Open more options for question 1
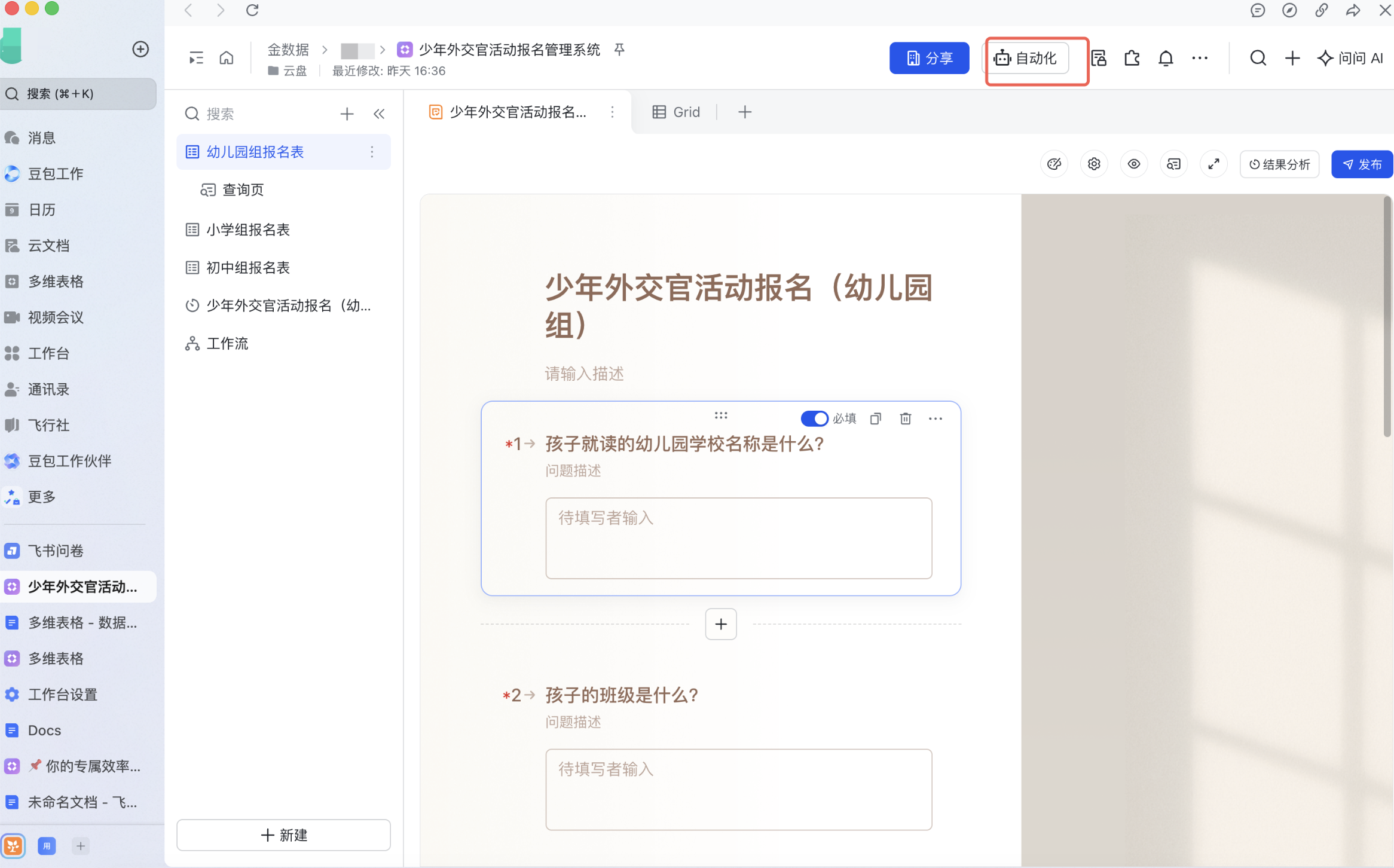Image resolution: width=1394 pixels, height=868 pixels. pyautogui.click(x=936, y=418)
